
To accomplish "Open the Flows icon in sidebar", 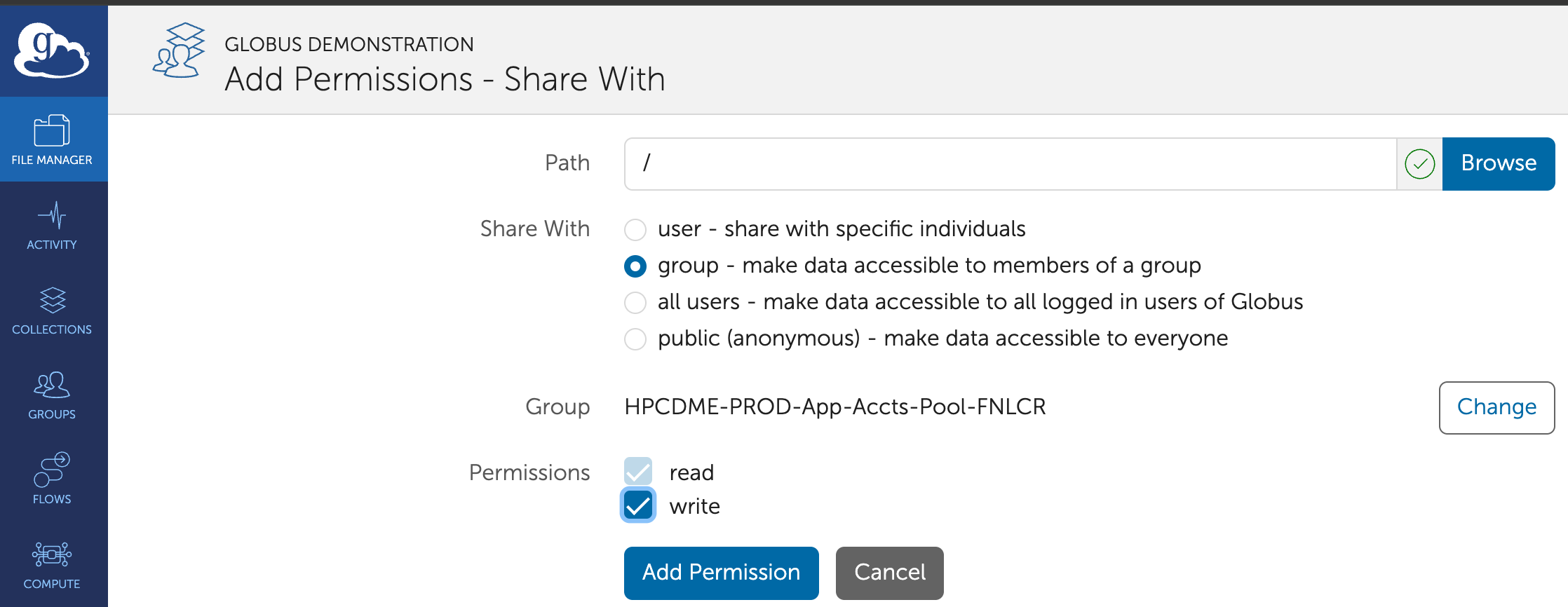I will click(x=52, y=470).
